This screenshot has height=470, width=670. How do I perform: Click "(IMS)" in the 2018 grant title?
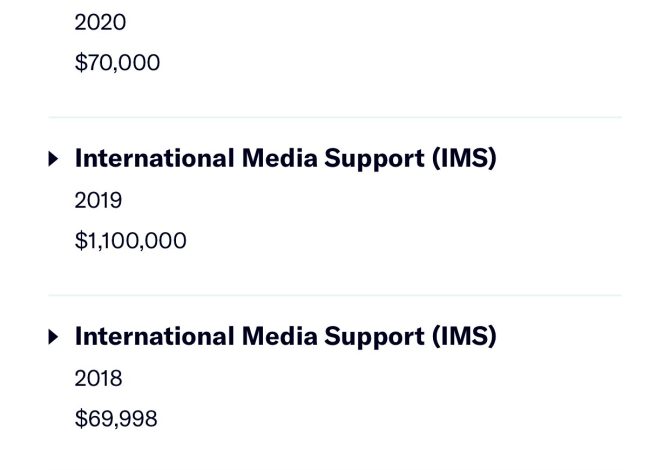tap(464, 337)
